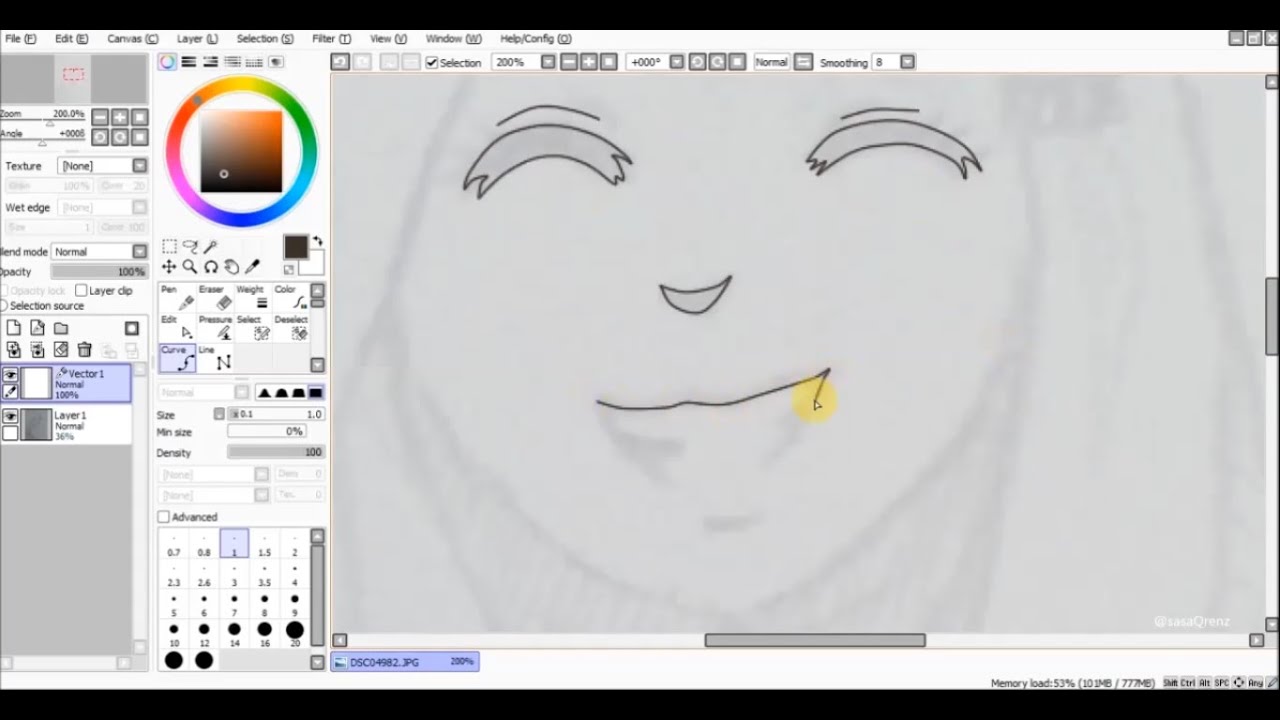Enable the Layer clip checkbox
Screen dimensions: 1280x720
tap(81, 290)
